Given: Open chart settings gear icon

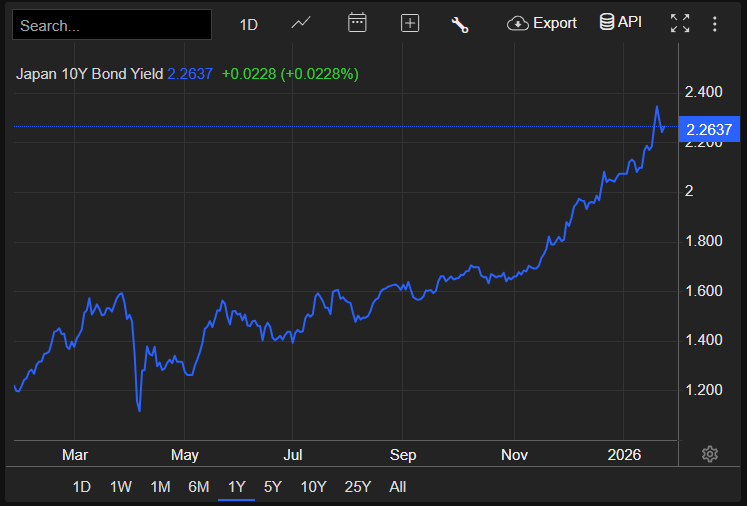Looking at the screenshot, I should click(710, 454).
